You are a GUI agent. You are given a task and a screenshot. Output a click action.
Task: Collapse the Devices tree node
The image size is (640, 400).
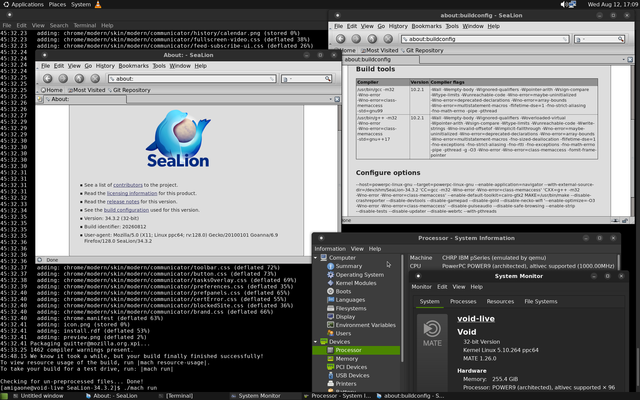click(x=316, y=342)
